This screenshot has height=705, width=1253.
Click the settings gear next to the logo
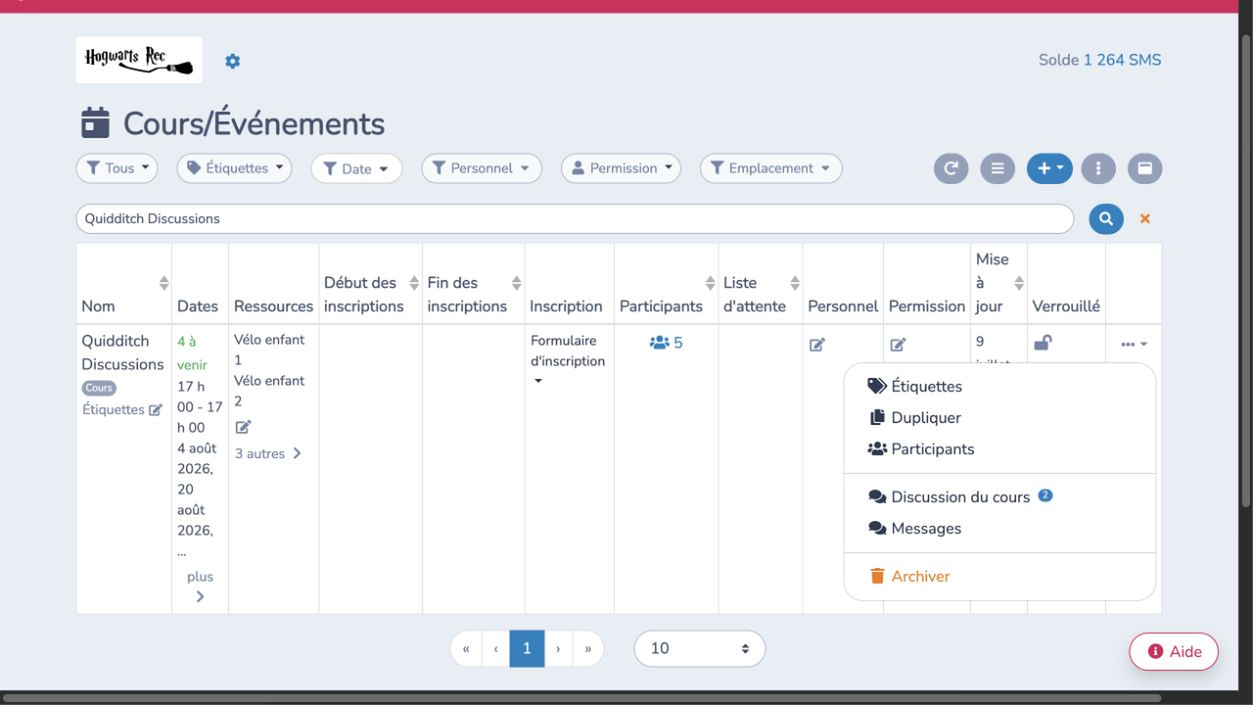232,61
